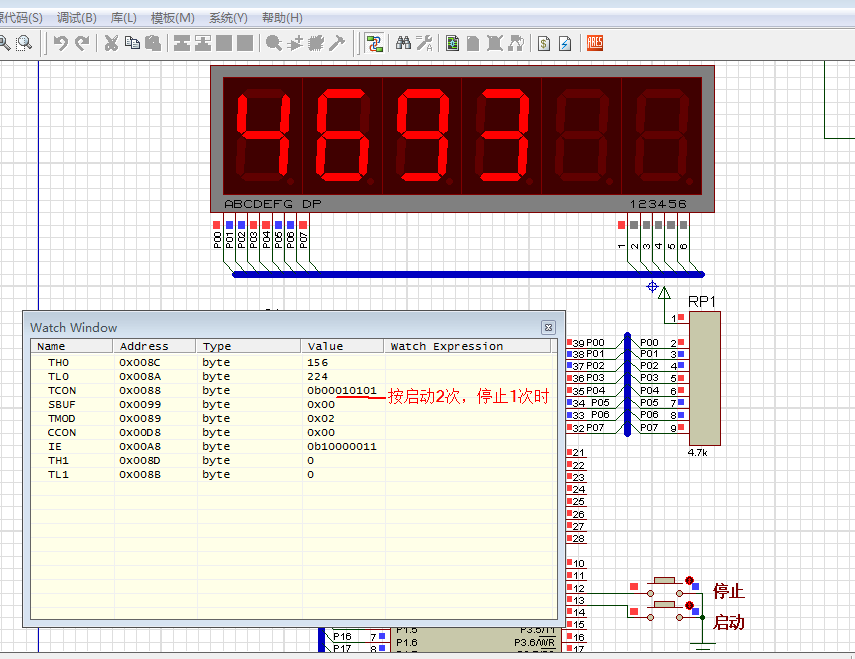Click the Undo arrow in the toolbar

click(61, 43)
